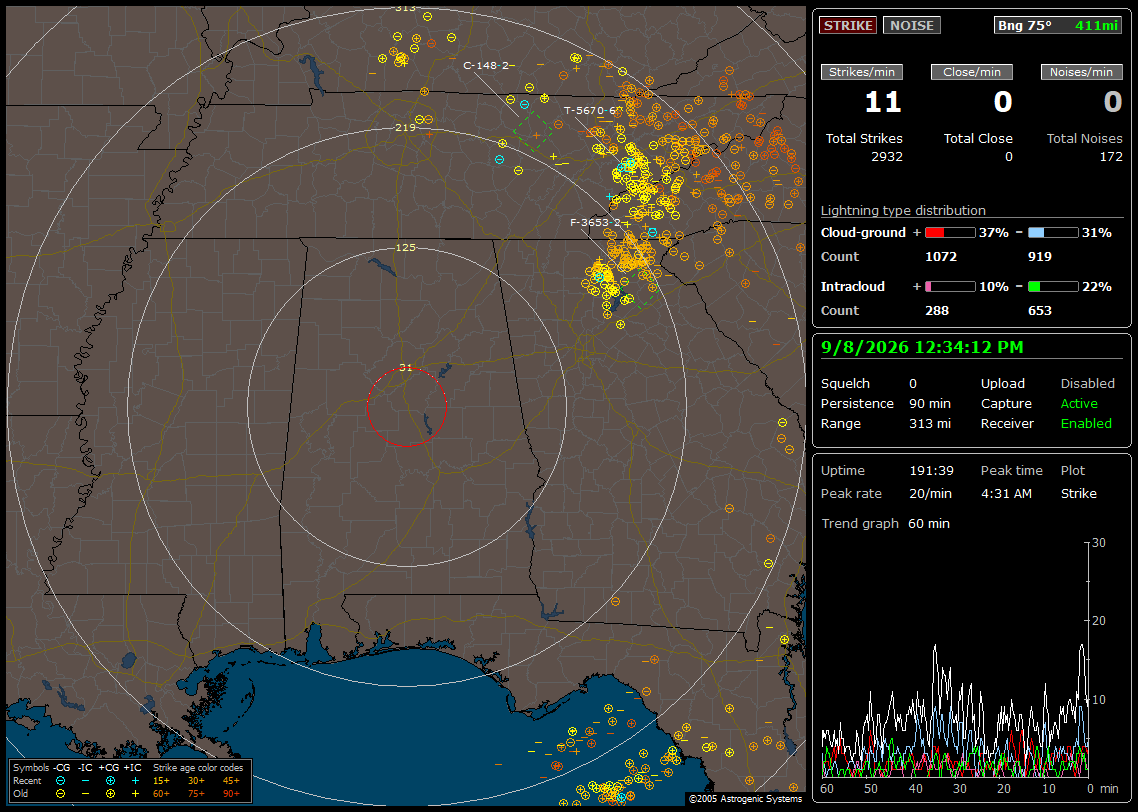The width and height of the screenshot is (1138, 812).
Task: Click the positive intracloud pink bar
Action: 950,287
